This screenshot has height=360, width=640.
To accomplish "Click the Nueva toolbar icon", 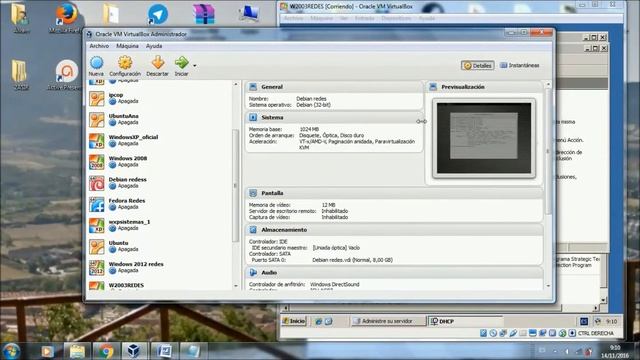I will [x=96, y=66].
